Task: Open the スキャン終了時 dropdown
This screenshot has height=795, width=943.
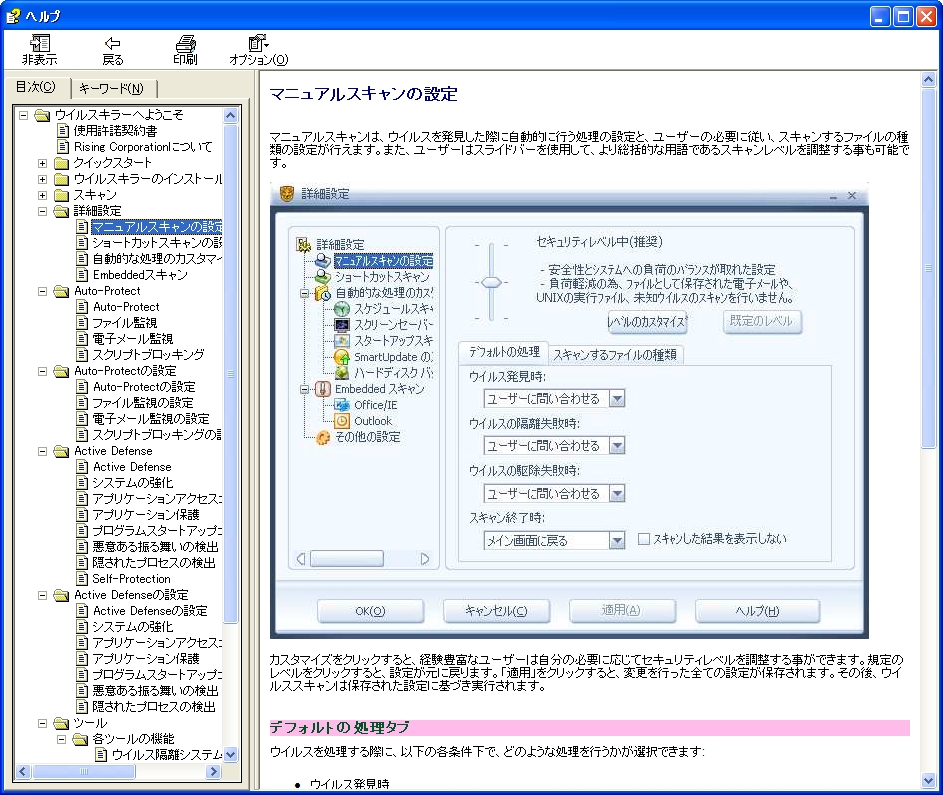Action: [617, 541]
